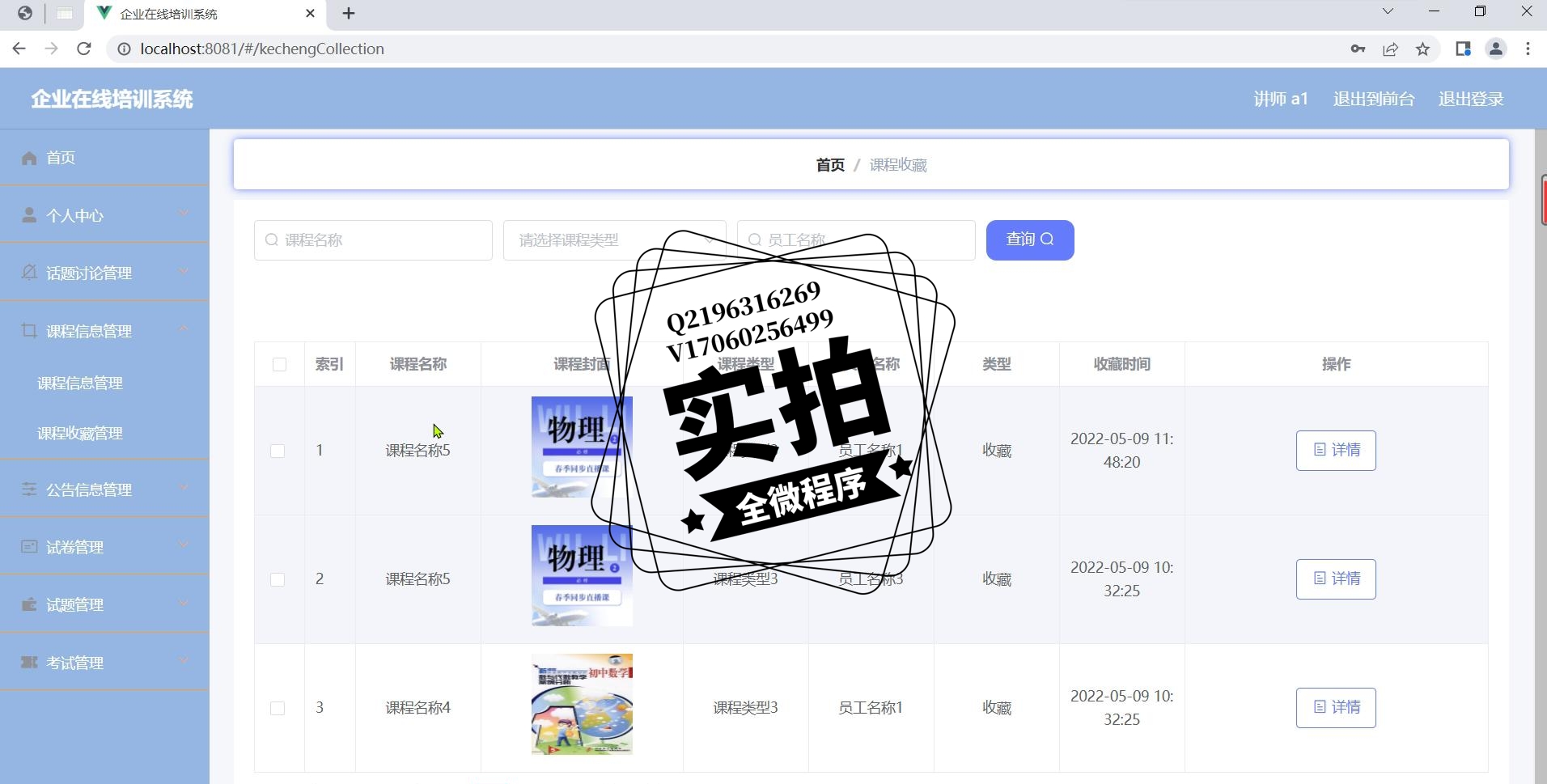The height and width of the screenshot is (784, 1547).
Task: Open the 考试管理 sidebar menu
Action: [104, 663]
